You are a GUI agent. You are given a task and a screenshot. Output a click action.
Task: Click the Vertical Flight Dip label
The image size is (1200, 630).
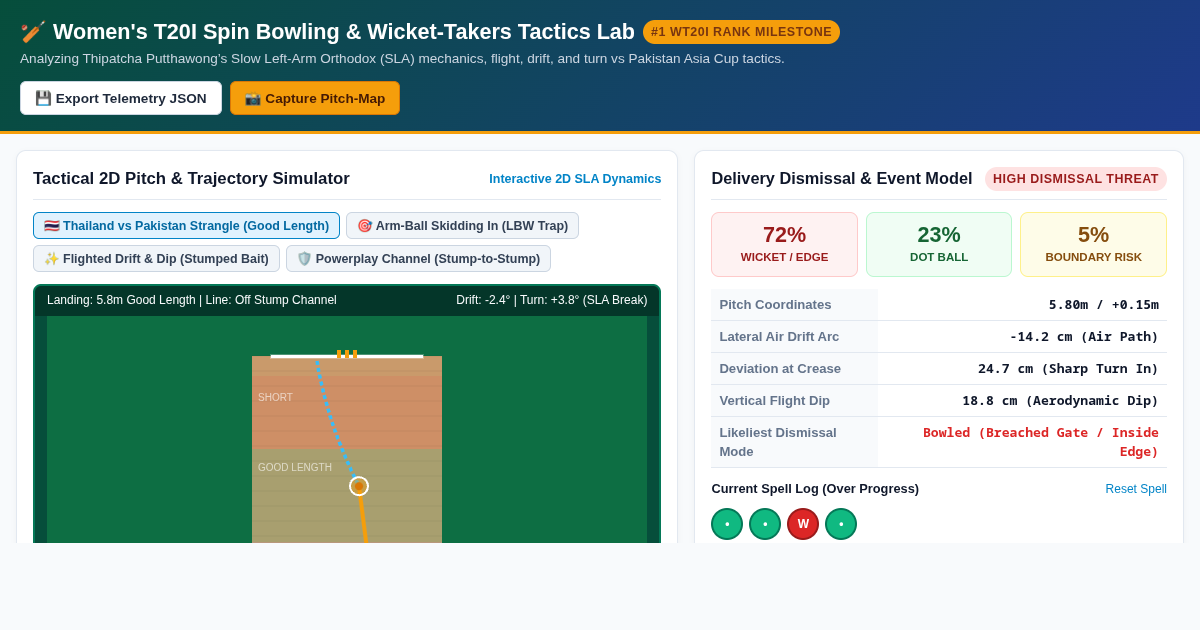[x=774, y=400]
